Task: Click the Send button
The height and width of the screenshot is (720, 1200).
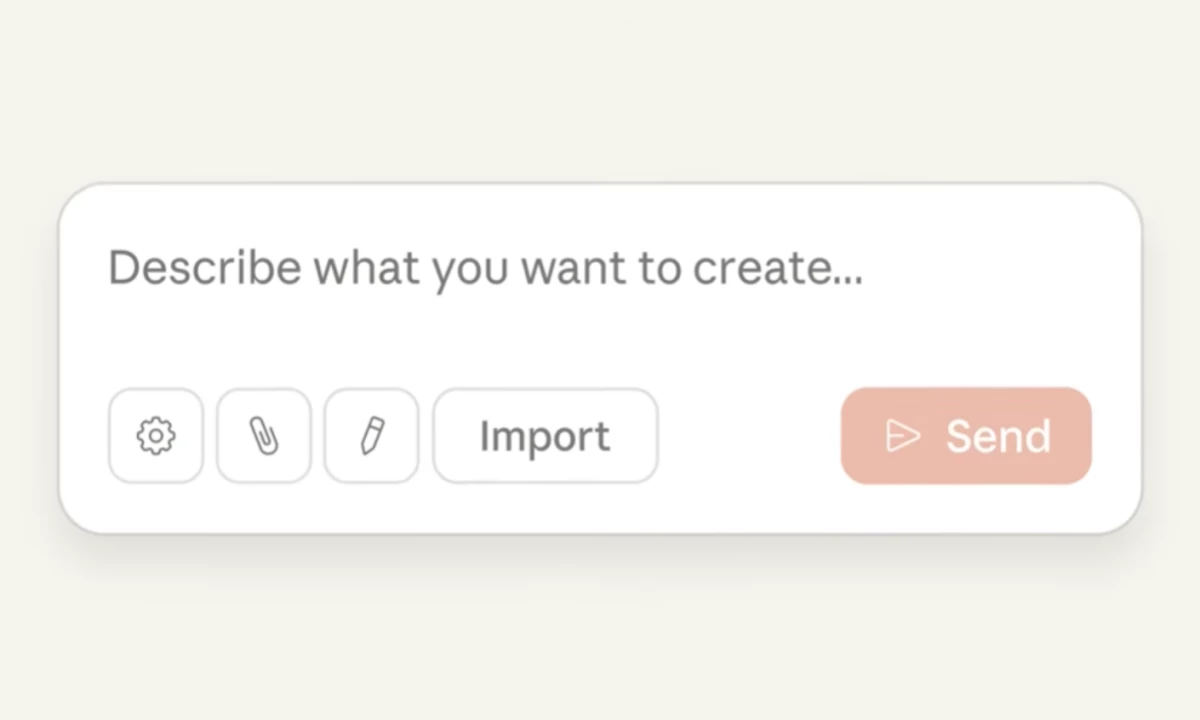Action: [966, 436]
